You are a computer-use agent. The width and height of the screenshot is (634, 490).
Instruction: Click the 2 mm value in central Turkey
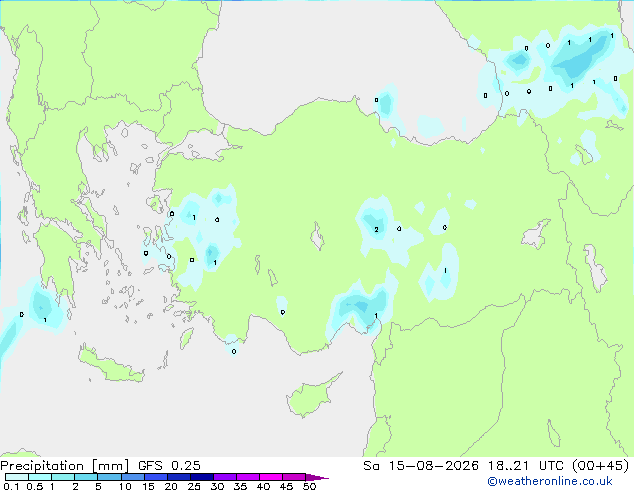pyautogui.click(x=376, y=230)
